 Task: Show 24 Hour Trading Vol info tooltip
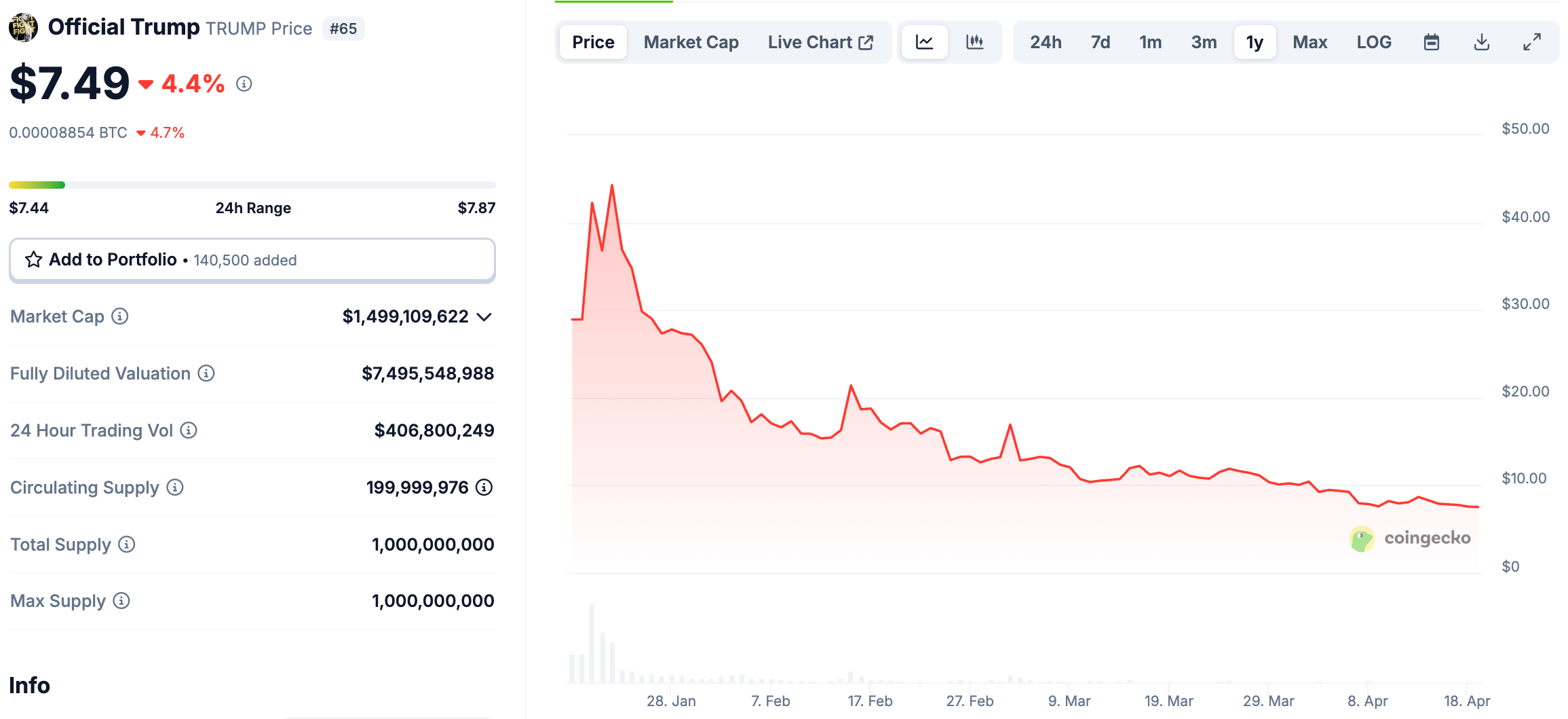pyautogui.click(x=189, y=430)
